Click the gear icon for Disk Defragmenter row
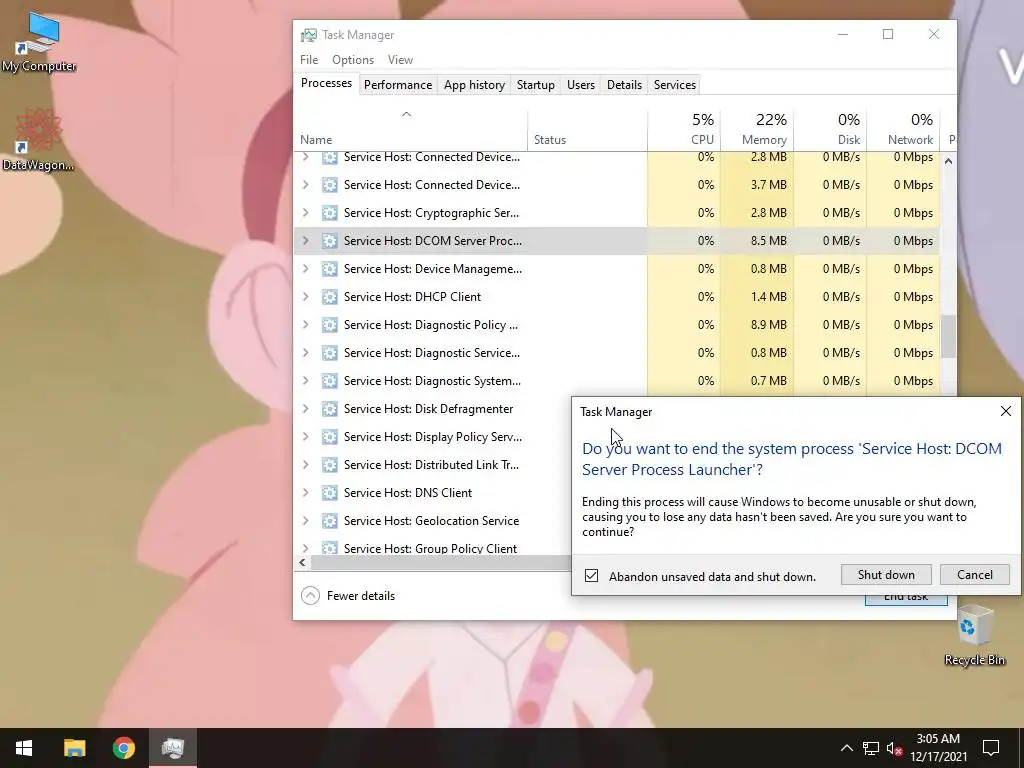Viewport: 1024px width, 768px height. (330, 409)
